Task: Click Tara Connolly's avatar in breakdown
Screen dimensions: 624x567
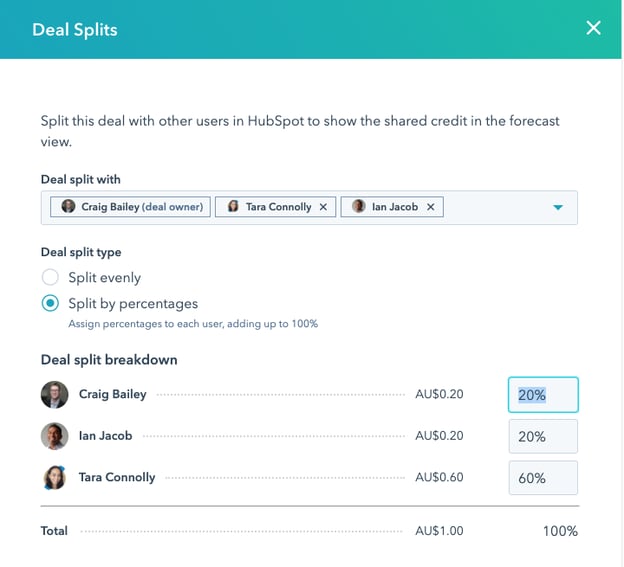Action: tap(55, 478)
